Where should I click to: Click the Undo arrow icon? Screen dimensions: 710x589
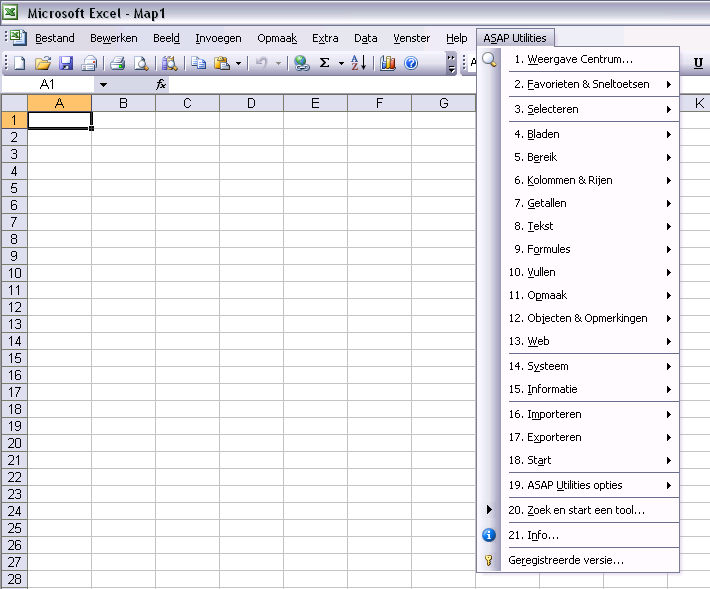[262, 63]
